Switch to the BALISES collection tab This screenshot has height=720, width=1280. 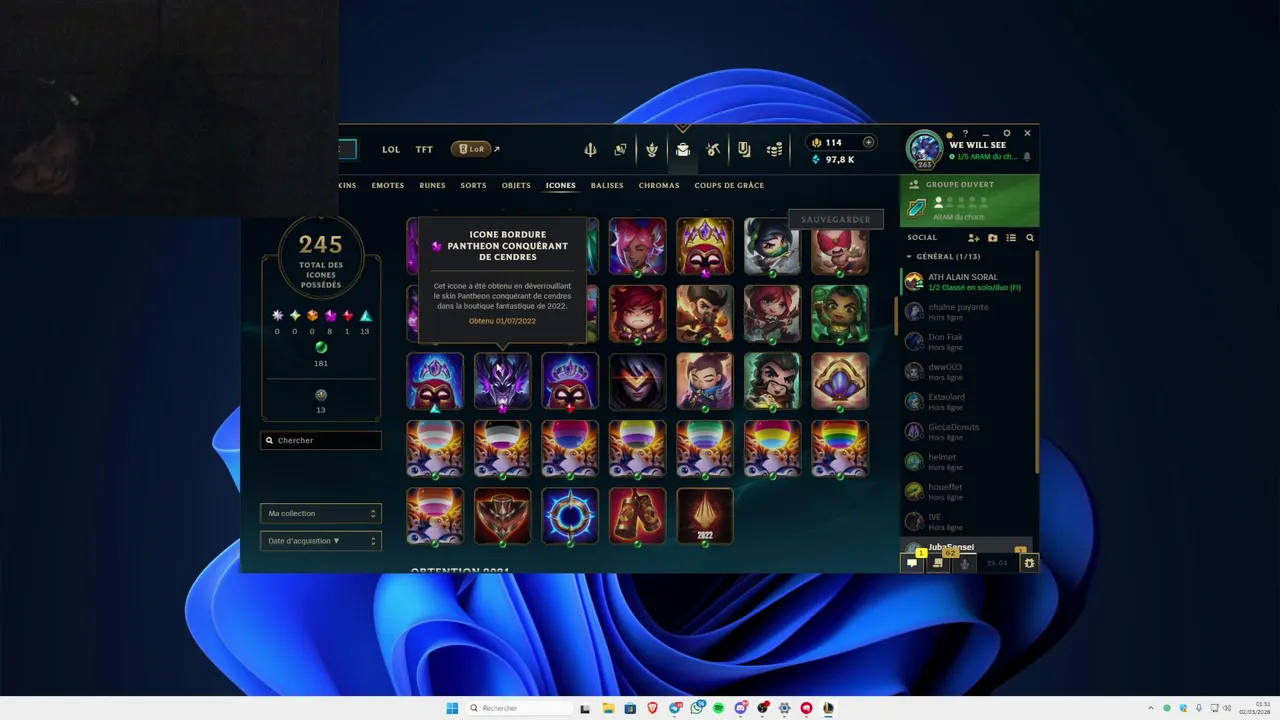[607, 185]
